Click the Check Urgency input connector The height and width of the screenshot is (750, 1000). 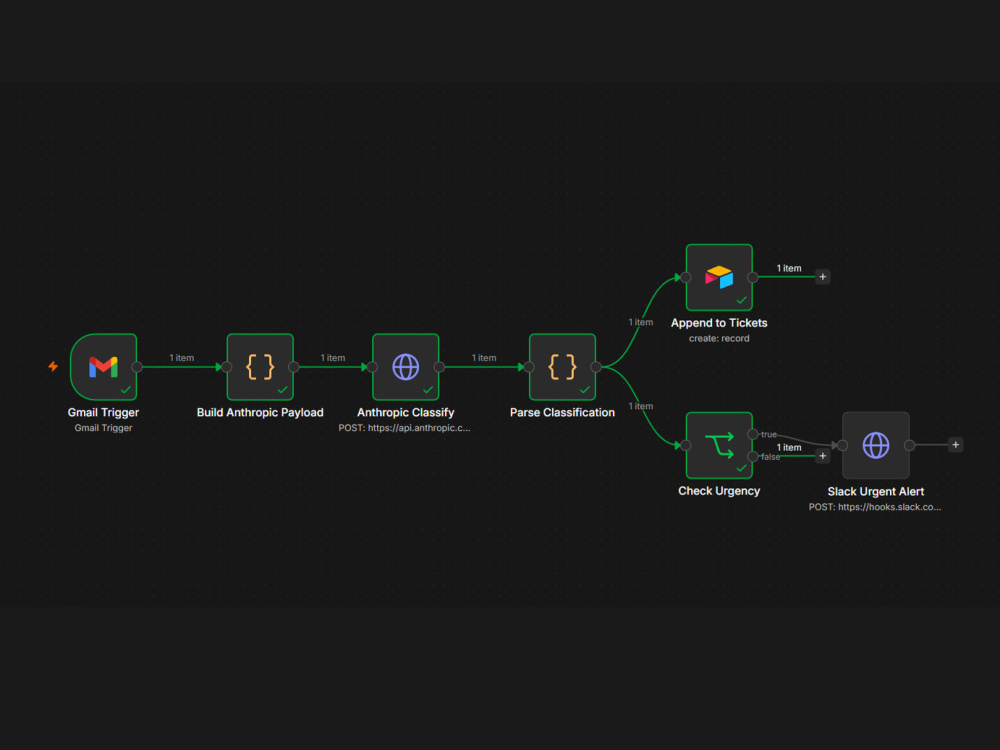tap(686, 445)
